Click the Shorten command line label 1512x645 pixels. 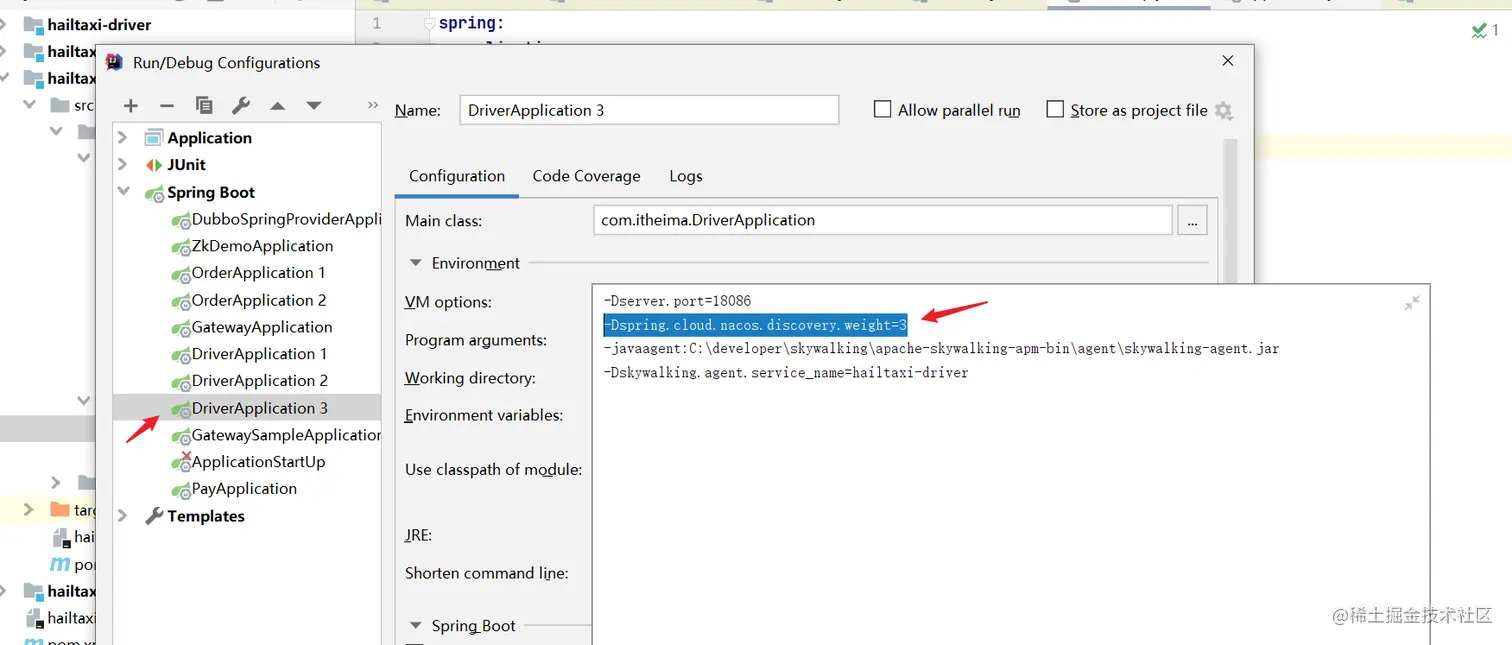[487, 573]
